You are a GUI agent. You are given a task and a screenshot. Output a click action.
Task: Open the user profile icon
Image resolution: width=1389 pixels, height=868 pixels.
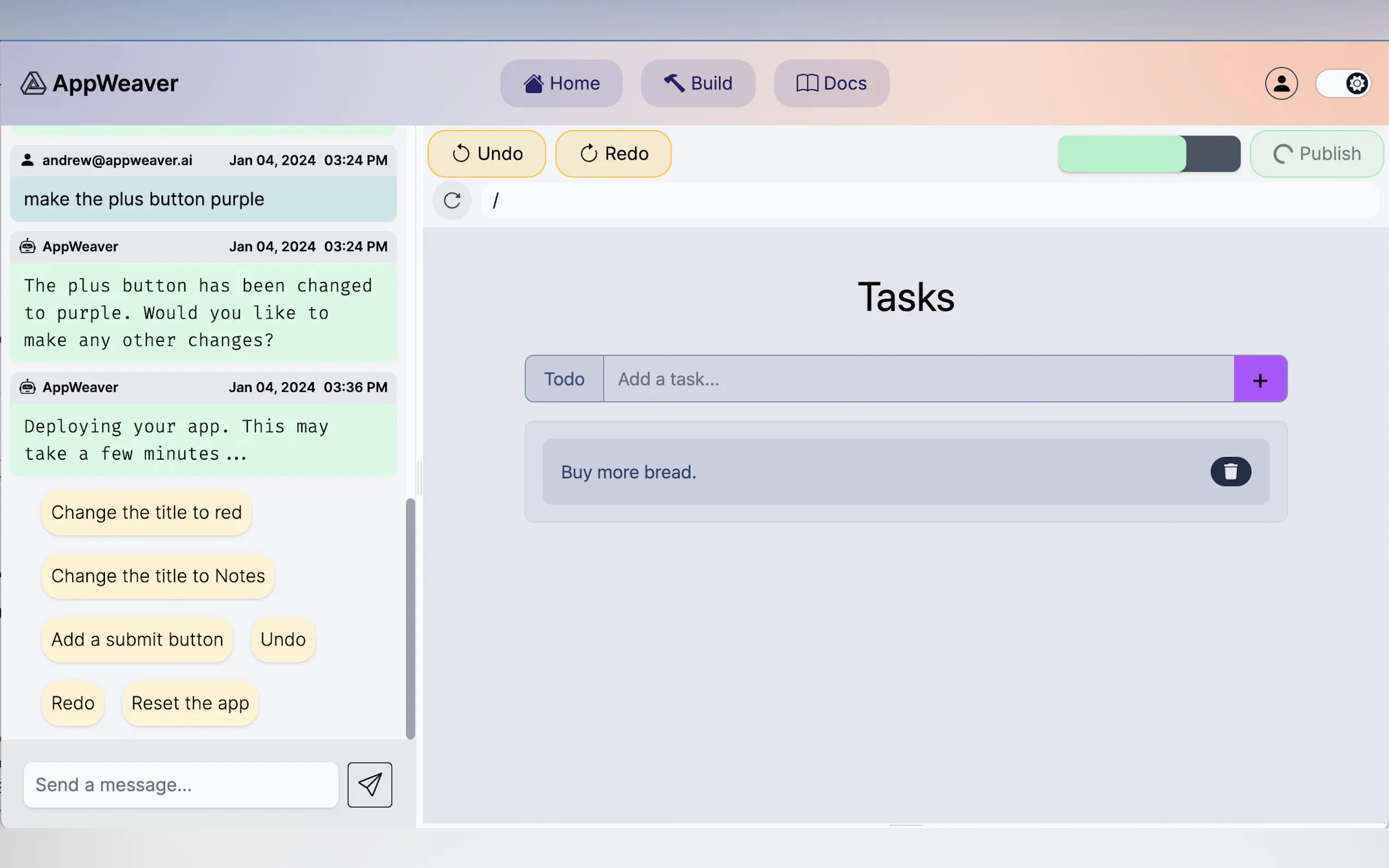pos(1281,83)
